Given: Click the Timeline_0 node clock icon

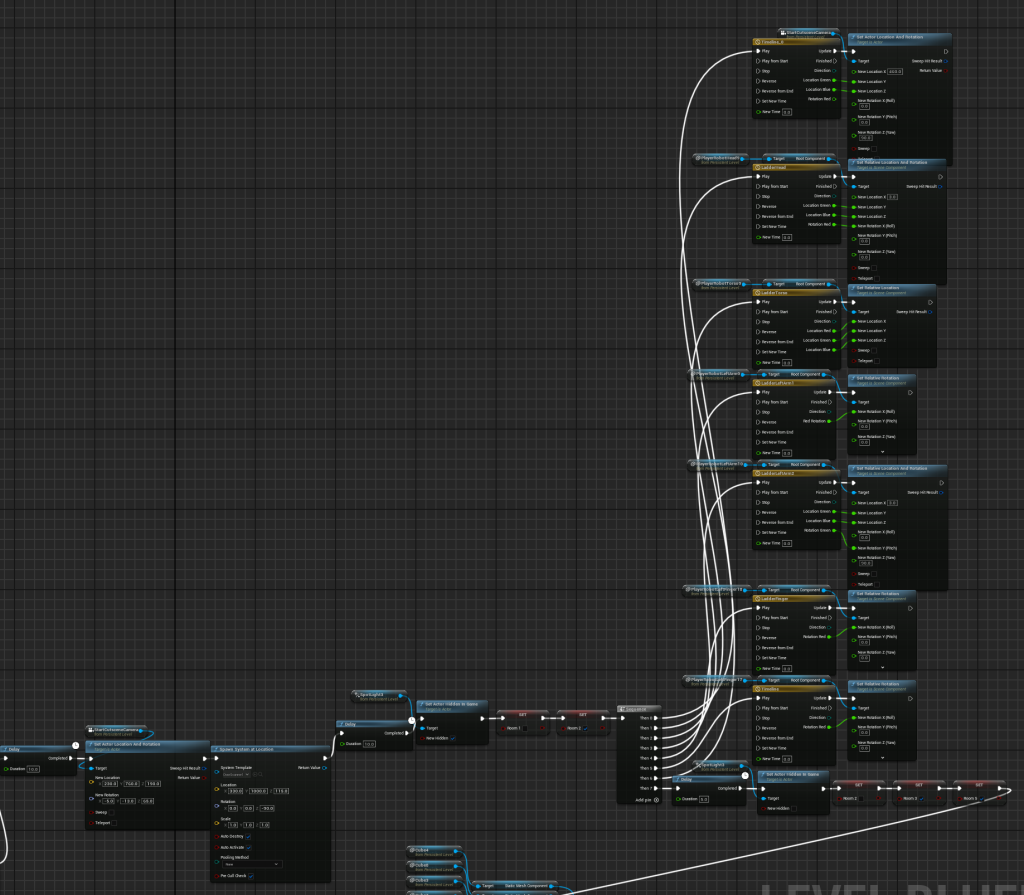Looking at the screenshot, I should pyautogui.click(x=757, y=42).
